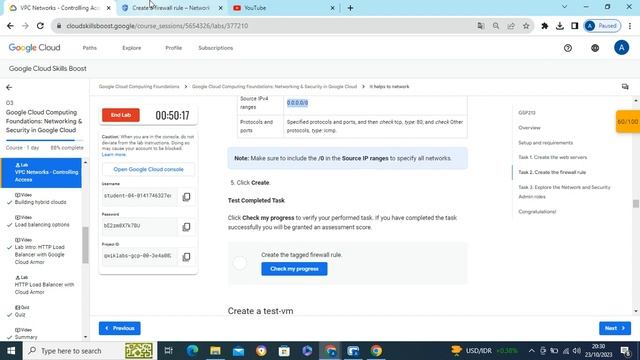Click the Windows taskbar search box
The width and height of the screenshot is (640, 360).
(x=90, y=351)
